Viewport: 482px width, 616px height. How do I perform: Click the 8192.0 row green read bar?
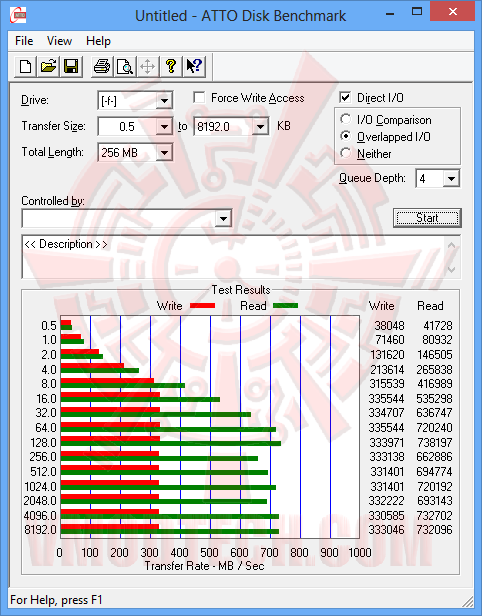point(170,532)
